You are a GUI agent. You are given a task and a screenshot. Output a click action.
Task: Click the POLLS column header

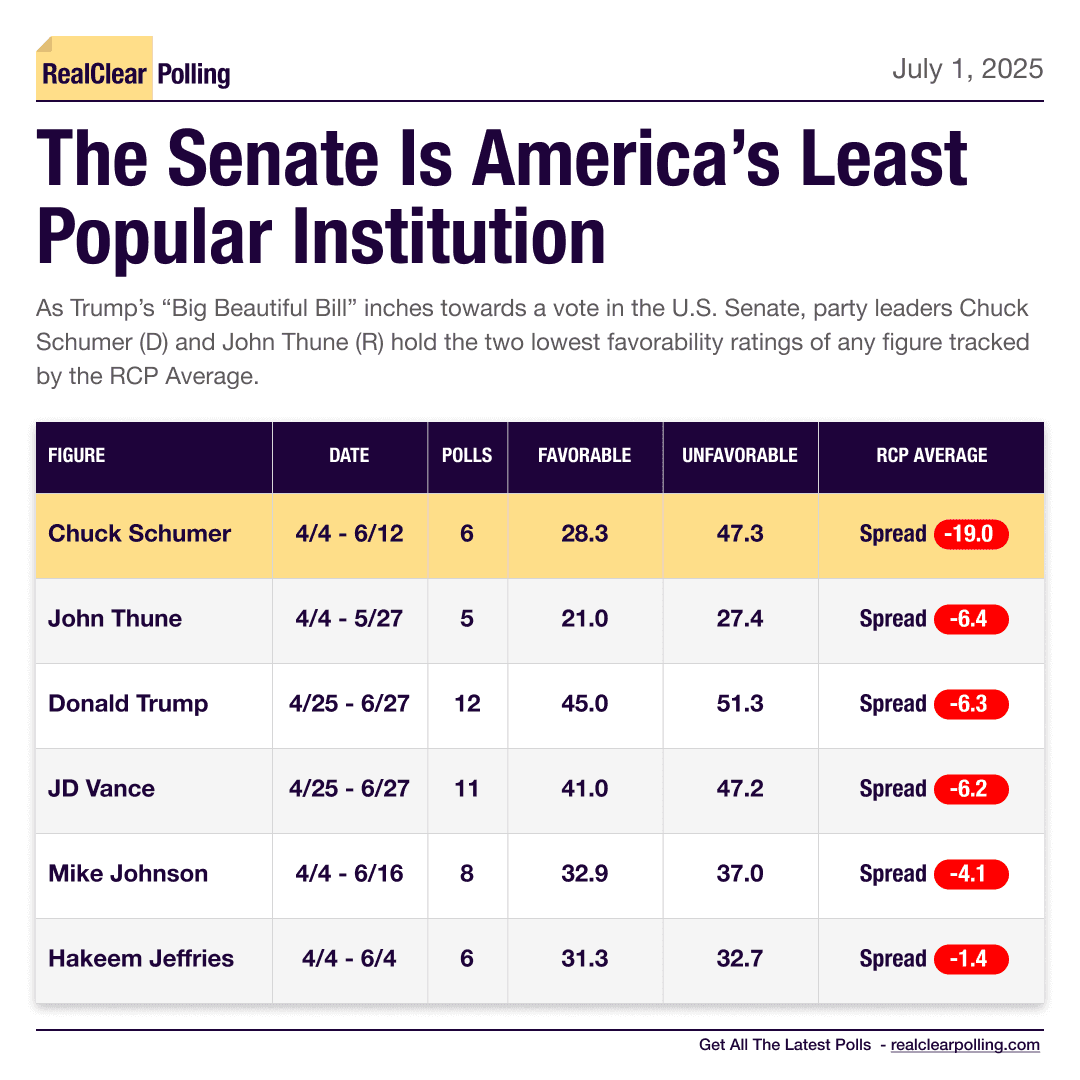[467, 456]
